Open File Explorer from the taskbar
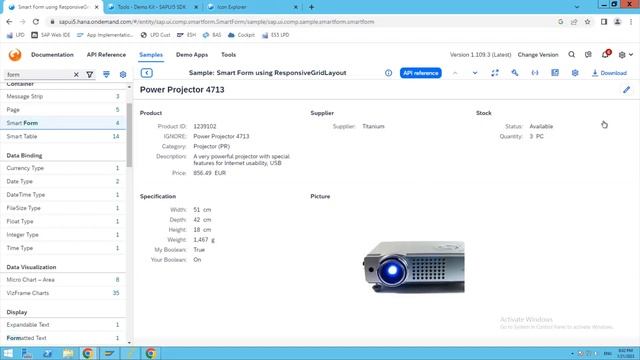 [x=68, y=353]
